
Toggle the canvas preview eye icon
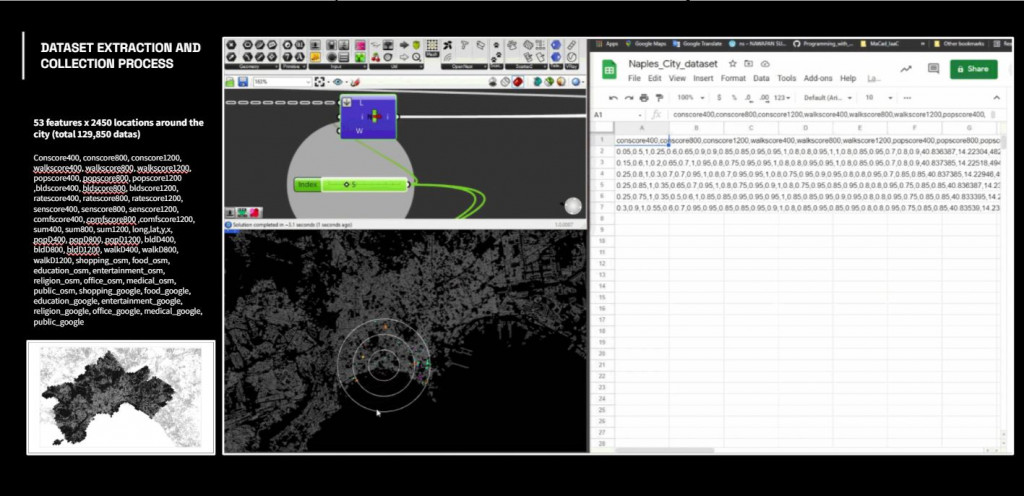pos(340,82)
